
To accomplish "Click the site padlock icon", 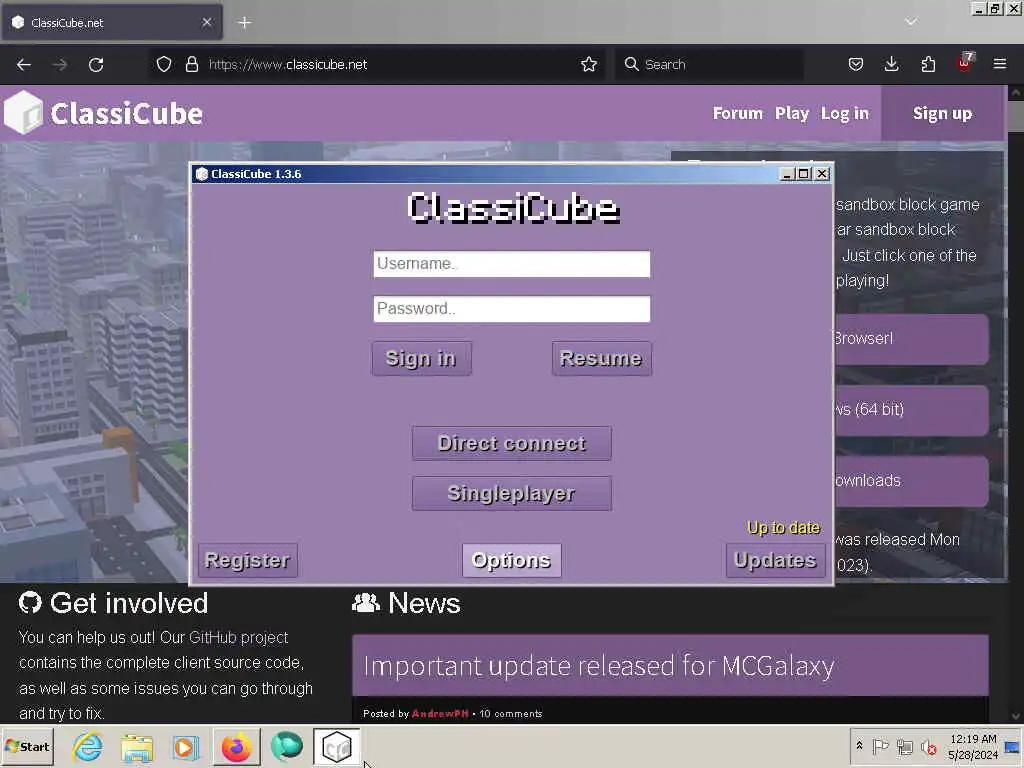I will [191, 64].
